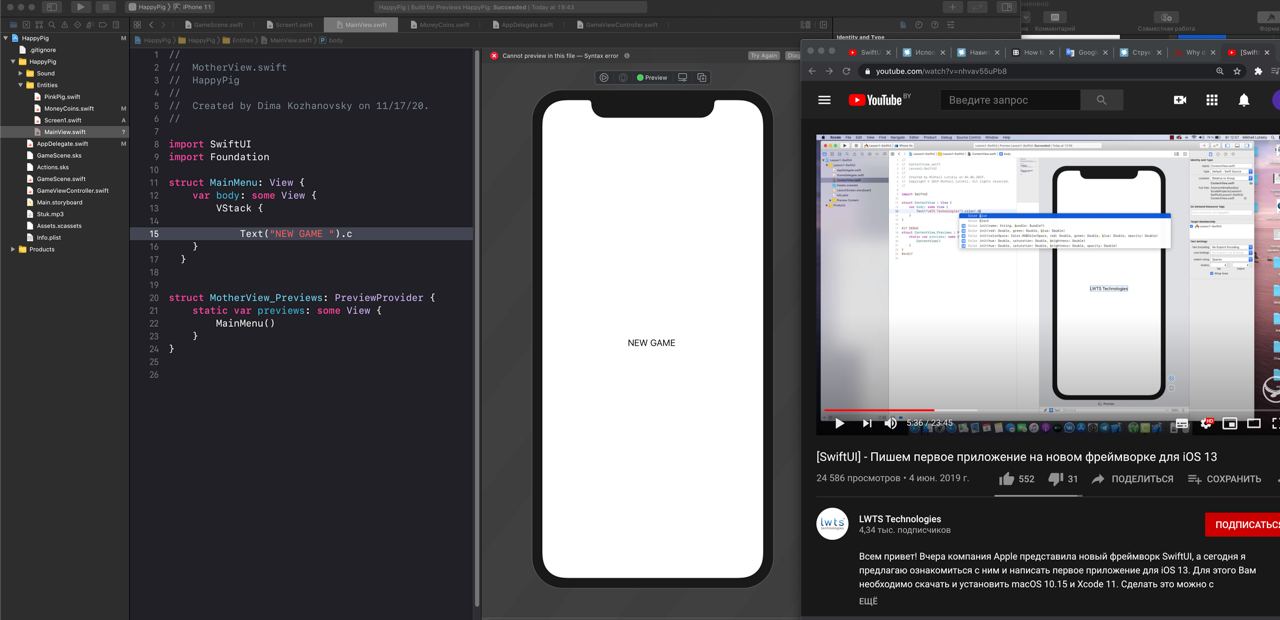The width and height of the screenshot is (1280, 620).
Task: Select Info.plist in navigator
Action: click(48, 237)
